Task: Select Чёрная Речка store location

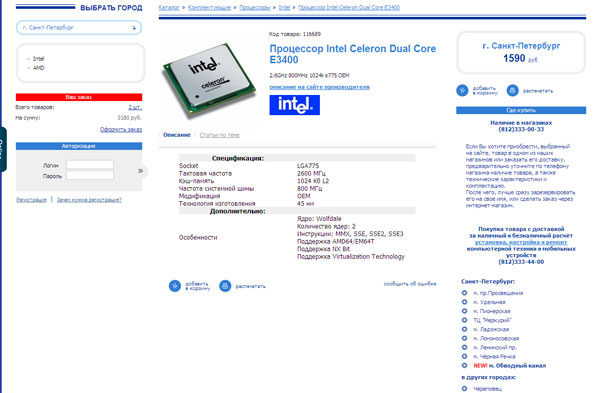Action: pos(494,357)
